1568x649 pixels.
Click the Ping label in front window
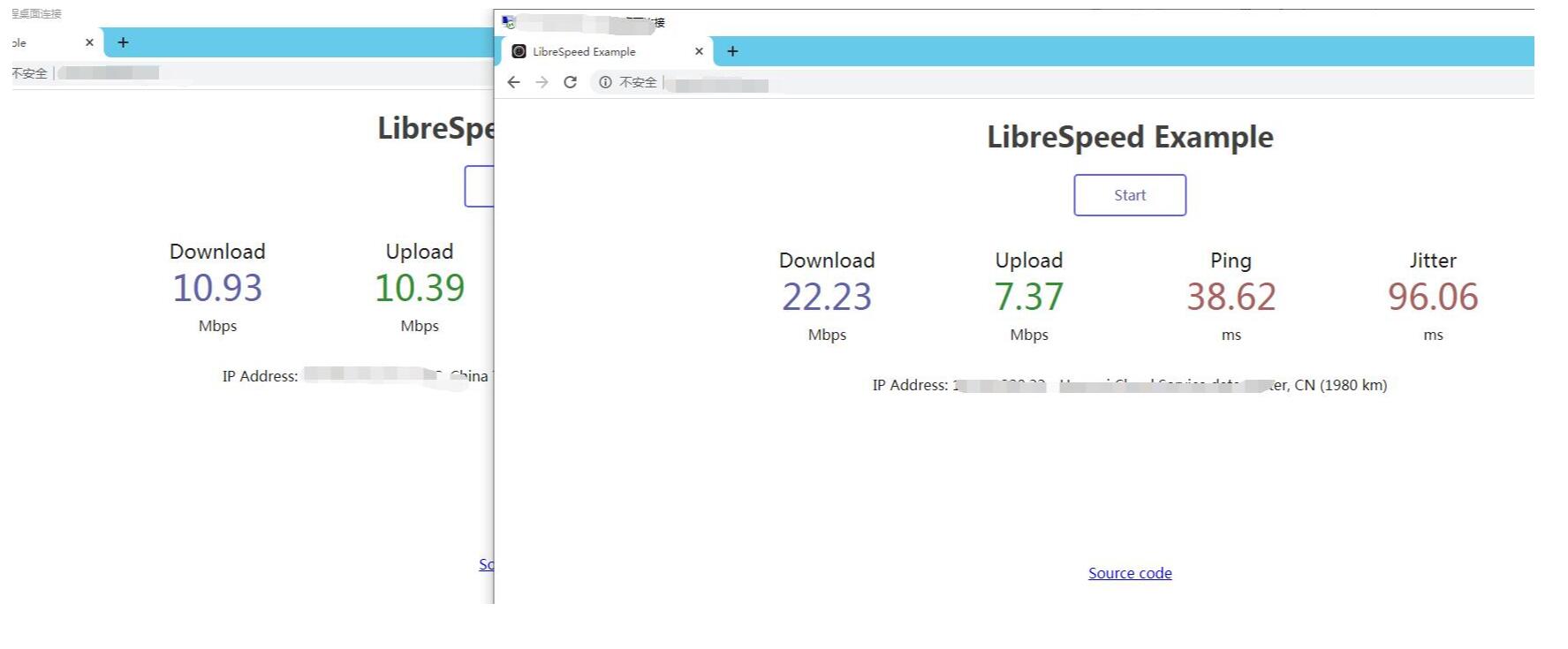[1231, 260]
